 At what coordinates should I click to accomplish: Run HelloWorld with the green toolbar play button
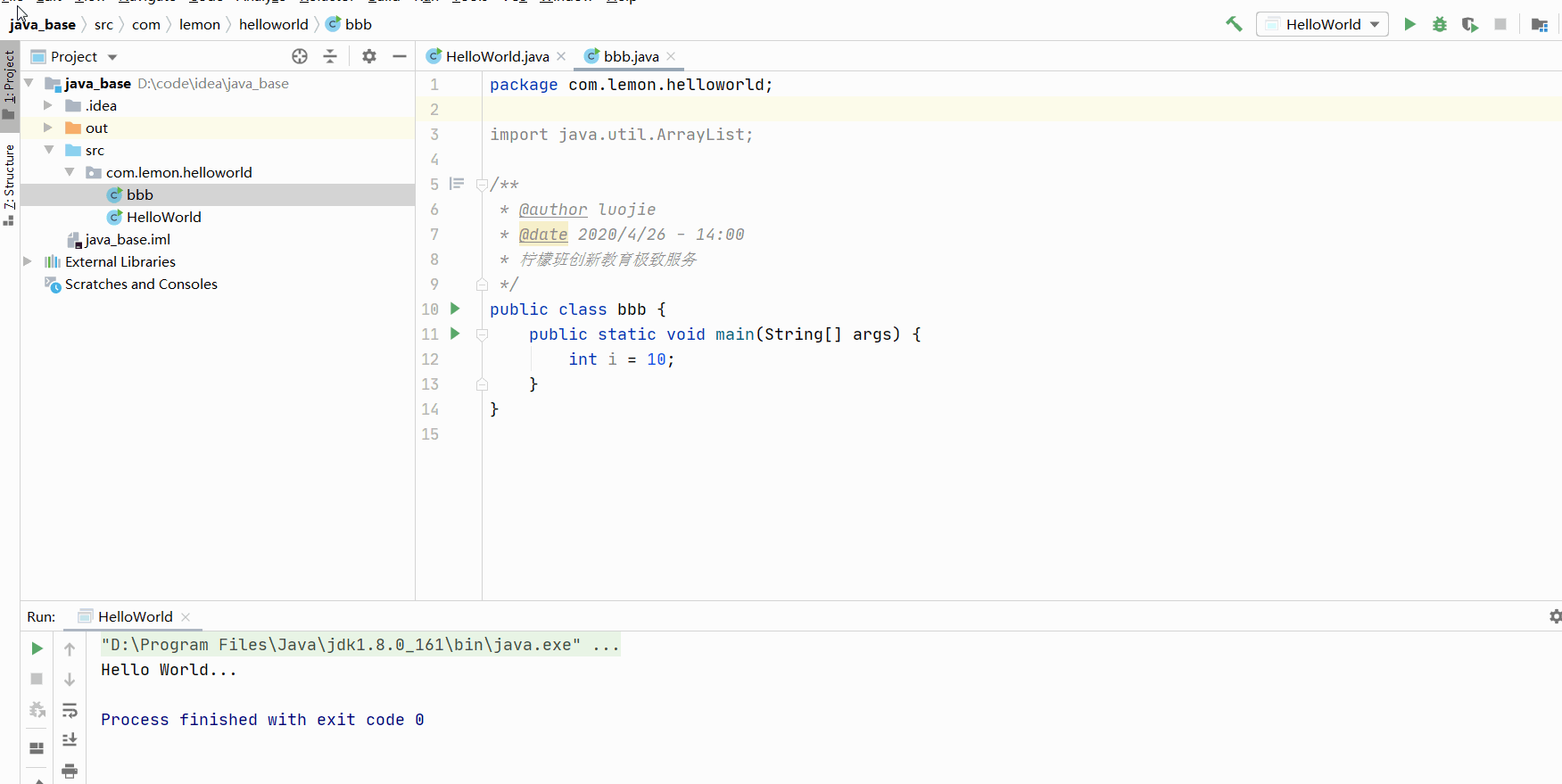pyautogui.click(x=1409, y=24)
